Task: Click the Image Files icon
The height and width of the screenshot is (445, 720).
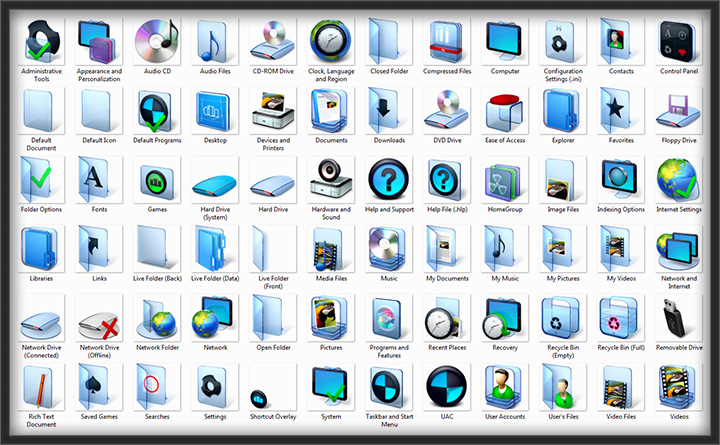Action: (x=562, y=180)
